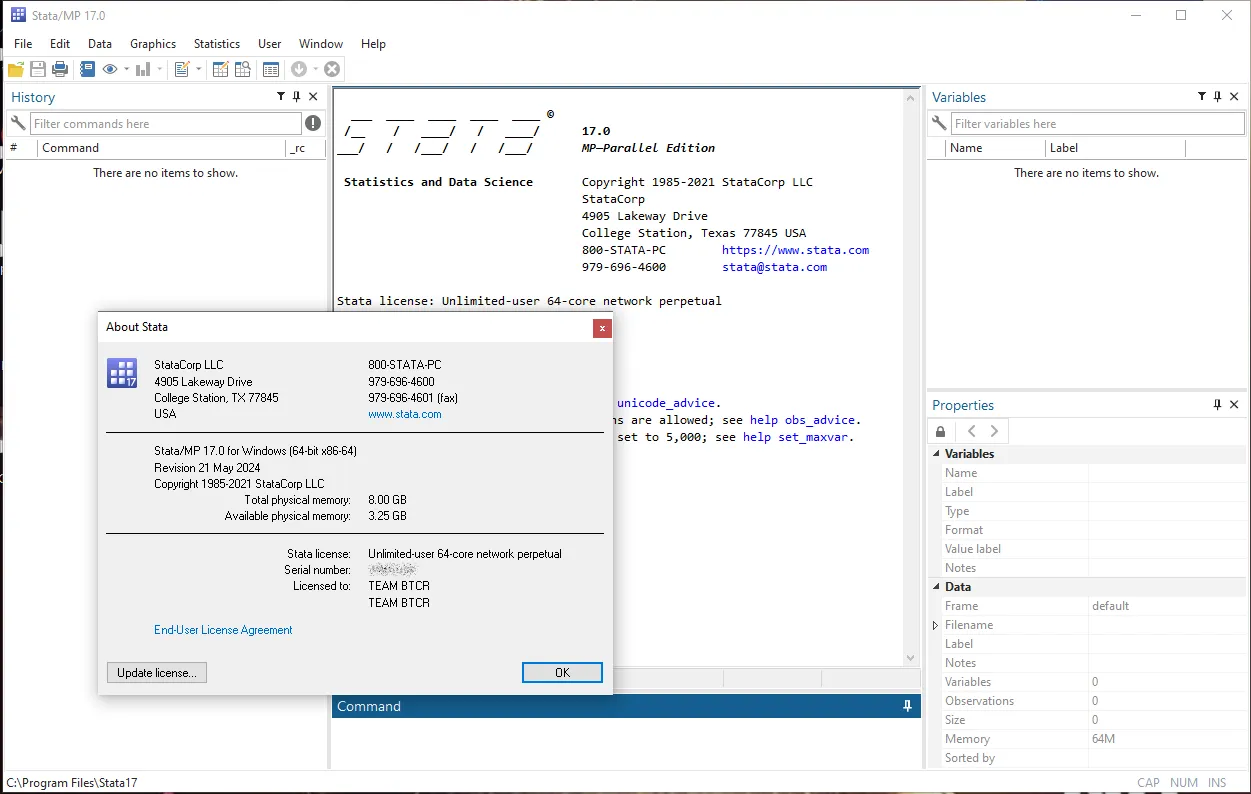Click the Open file folder icon
The width and height of the screenshot is (1251, 794).
coord(16,69)
